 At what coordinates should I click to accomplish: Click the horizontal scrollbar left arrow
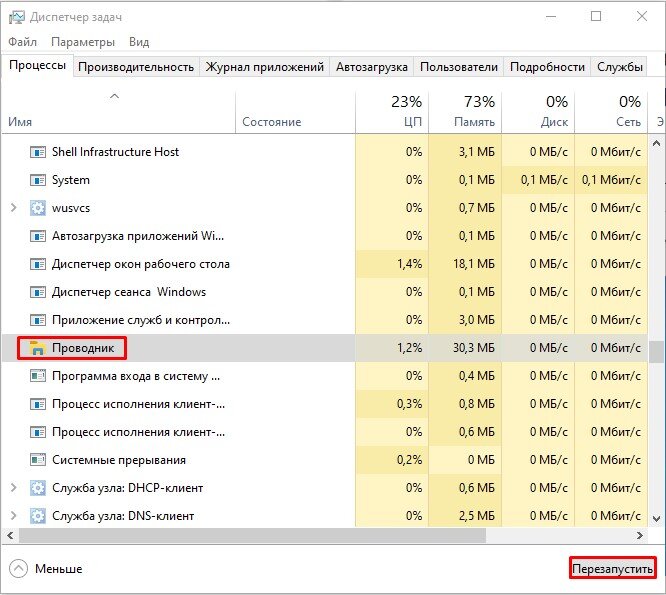click(10, 536)
